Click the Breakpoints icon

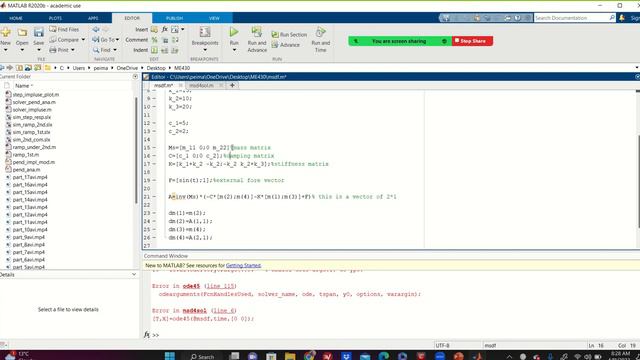pyautogui.click(x=205, y=32)
